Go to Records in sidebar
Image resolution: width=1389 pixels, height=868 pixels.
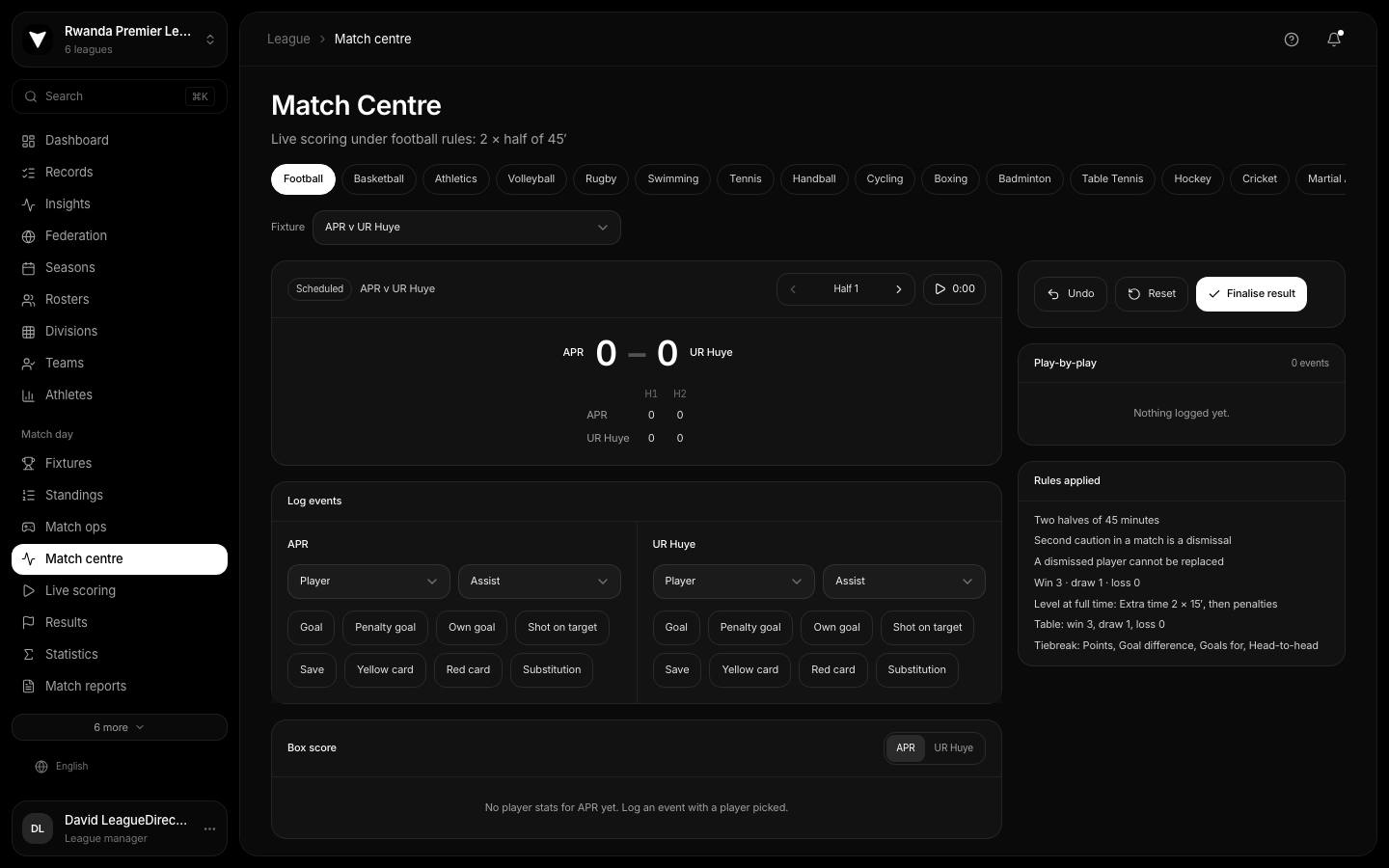point(120,173)
